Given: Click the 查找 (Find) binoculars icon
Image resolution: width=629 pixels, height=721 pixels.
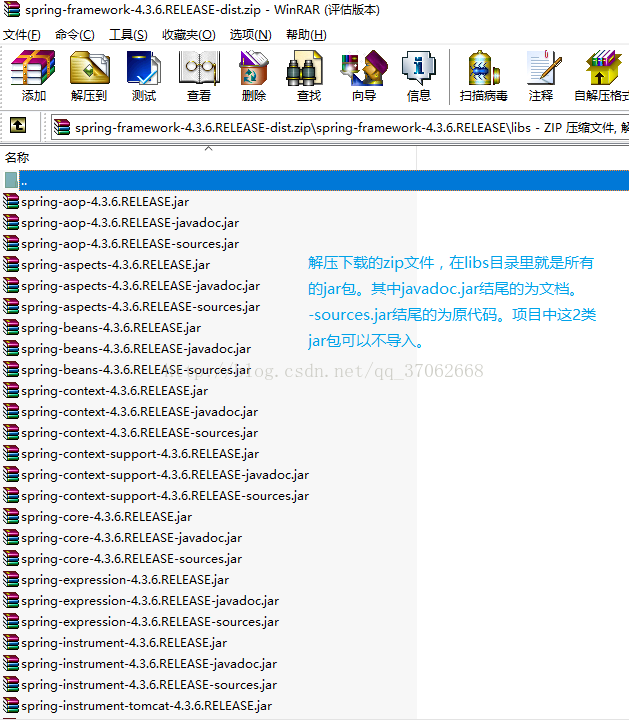Looking at the screenshot, I should [304, 68].
